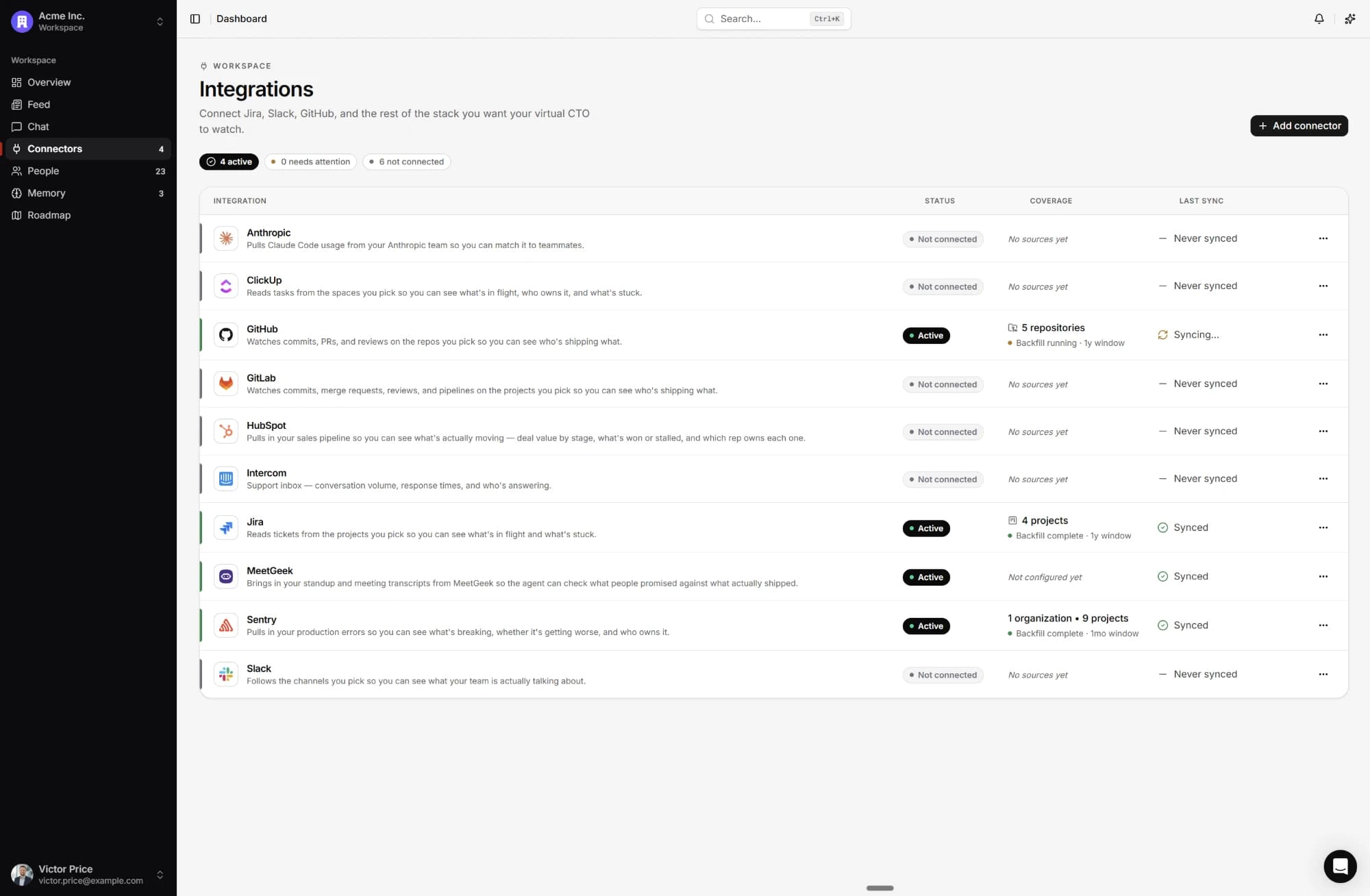
Task: Click the search magnifier icon
Action: pyautogui.click(x=710, y=19)
